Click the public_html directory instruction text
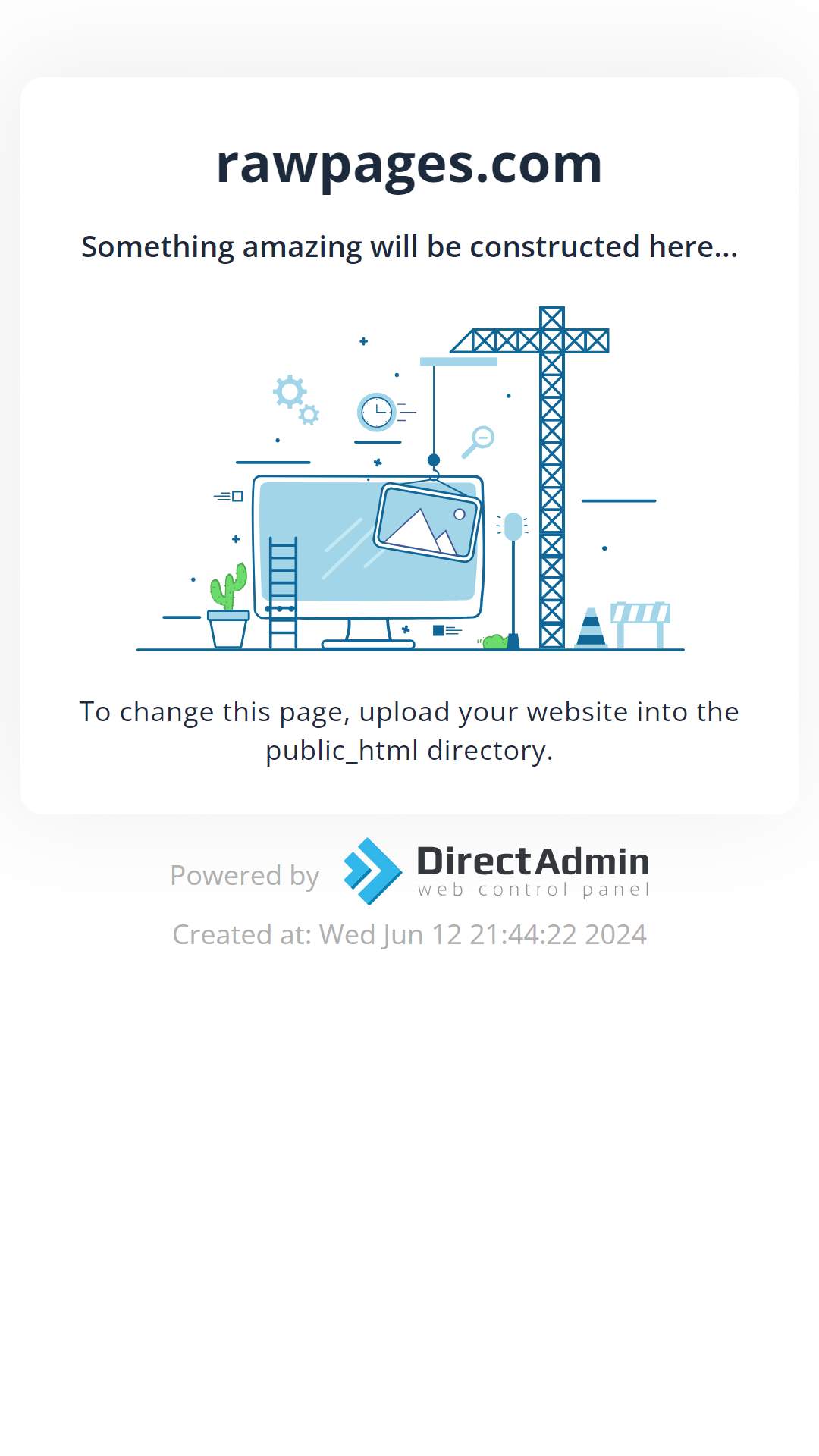 point(409,731)
